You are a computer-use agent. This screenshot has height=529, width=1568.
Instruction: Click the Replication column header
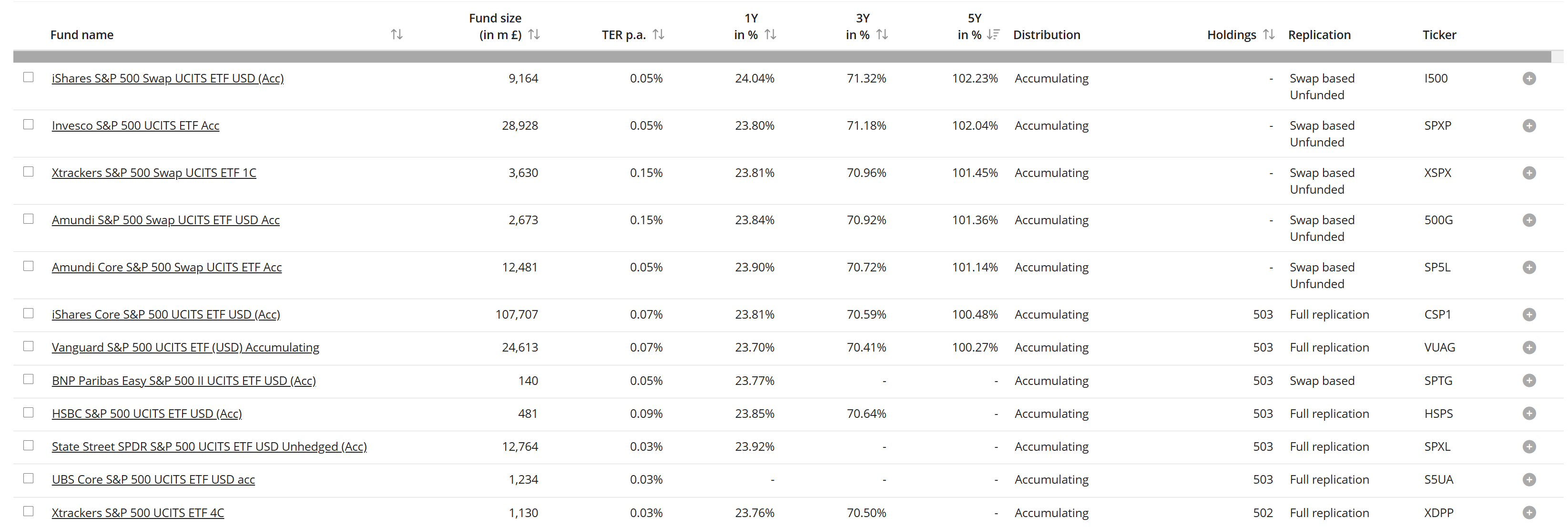tap(1319, 35)
